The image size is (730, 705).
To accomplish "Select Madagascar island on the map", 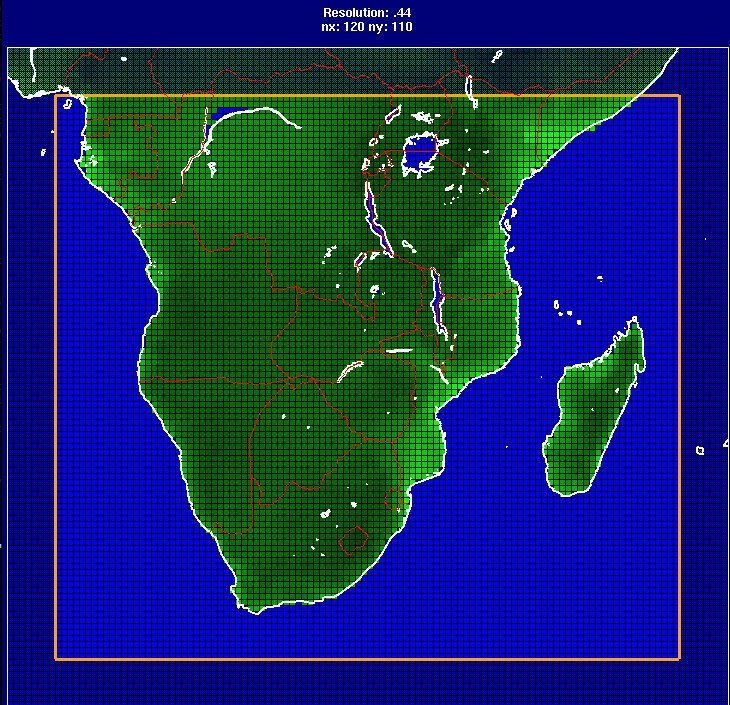I will point(595,410).
